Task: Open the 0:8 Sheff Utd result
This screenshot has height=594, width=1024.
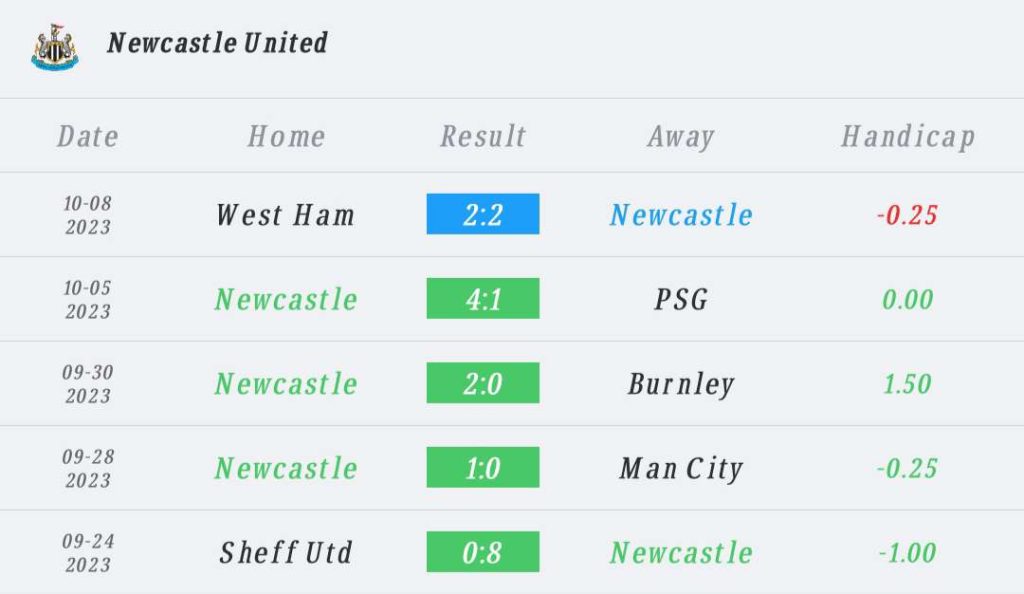Action: click(x=483, y=552)
